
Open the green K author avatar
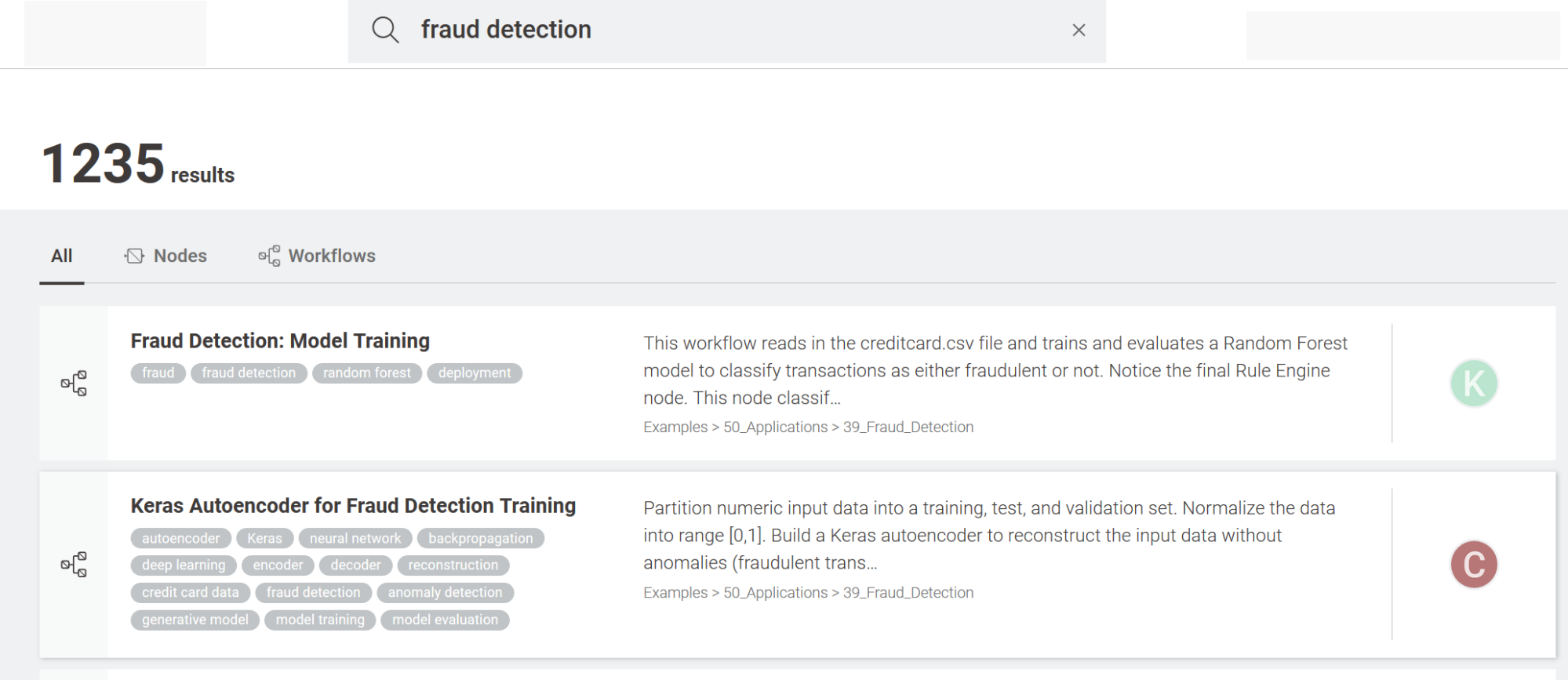pyautogui.click(x=1474, y=384)
